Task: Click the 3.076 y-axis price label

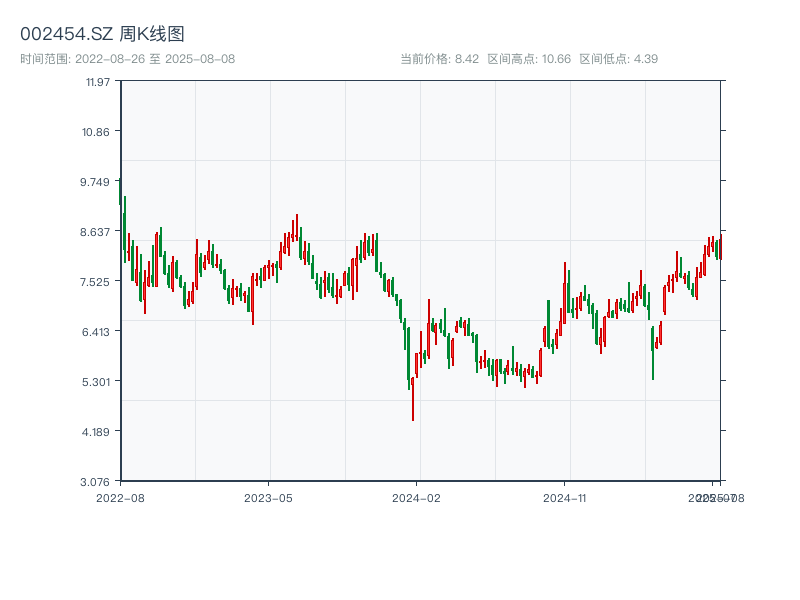Action: pos(96,482)
